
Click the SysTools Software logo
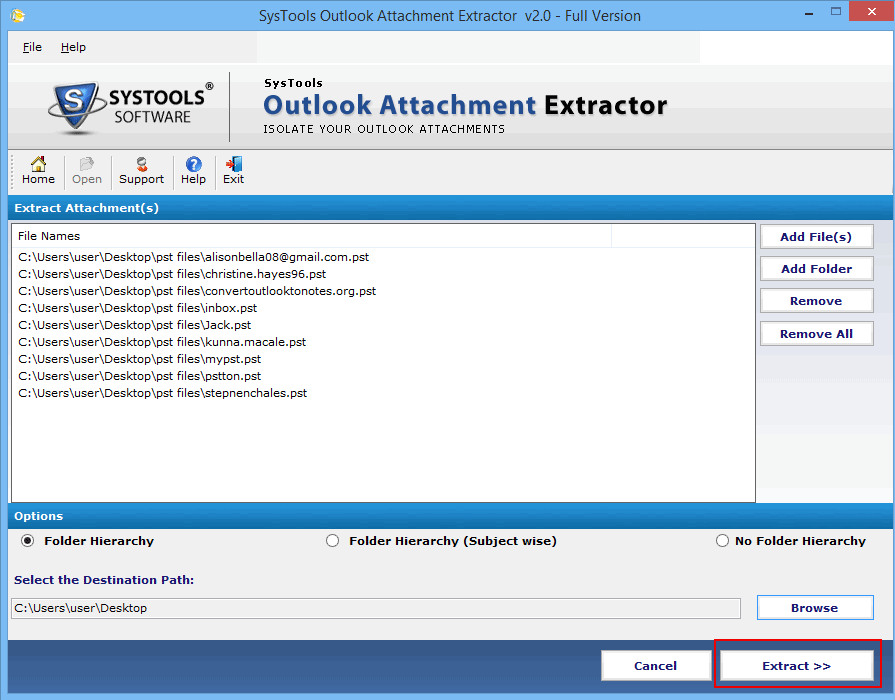point(131,107)
